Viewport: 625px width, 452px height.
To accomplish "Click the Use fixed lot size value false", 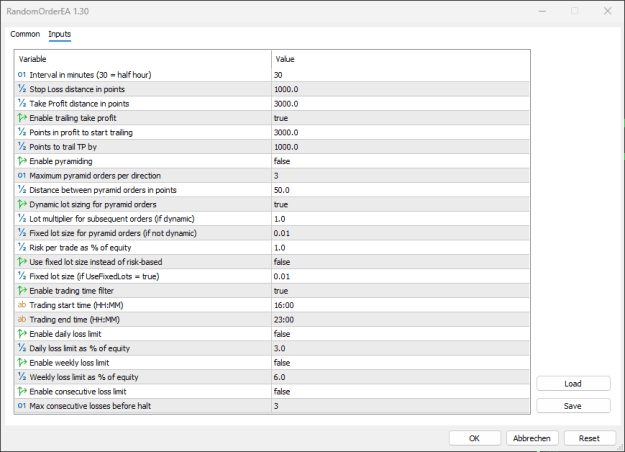I will coord(282,262).
